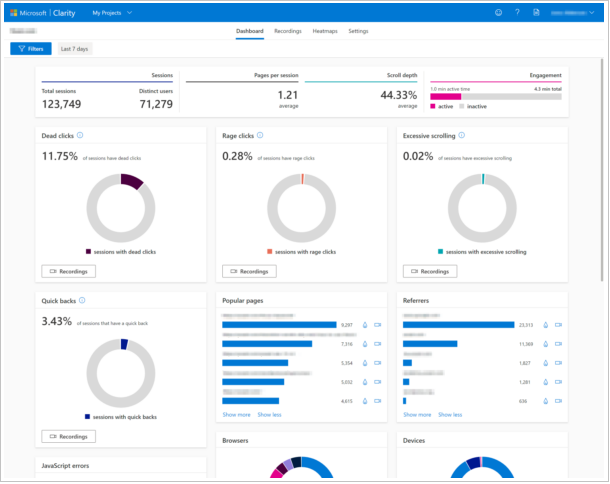
Task: Click Show less under Popular pages
Action: point(269,415)
